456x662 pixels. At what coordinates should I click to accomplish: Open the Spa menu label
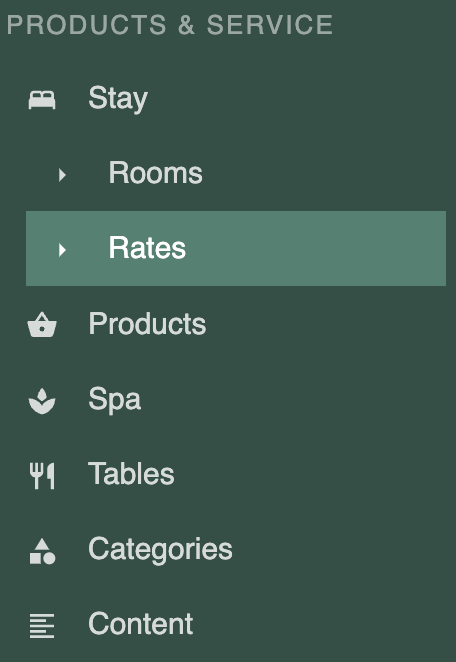point(114,399)
